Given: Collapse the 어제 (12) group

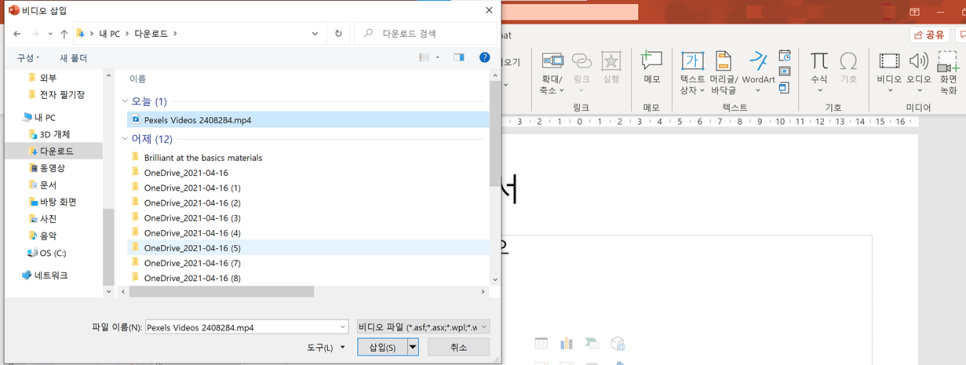Looking at the screenshot, I should [125, 139].
